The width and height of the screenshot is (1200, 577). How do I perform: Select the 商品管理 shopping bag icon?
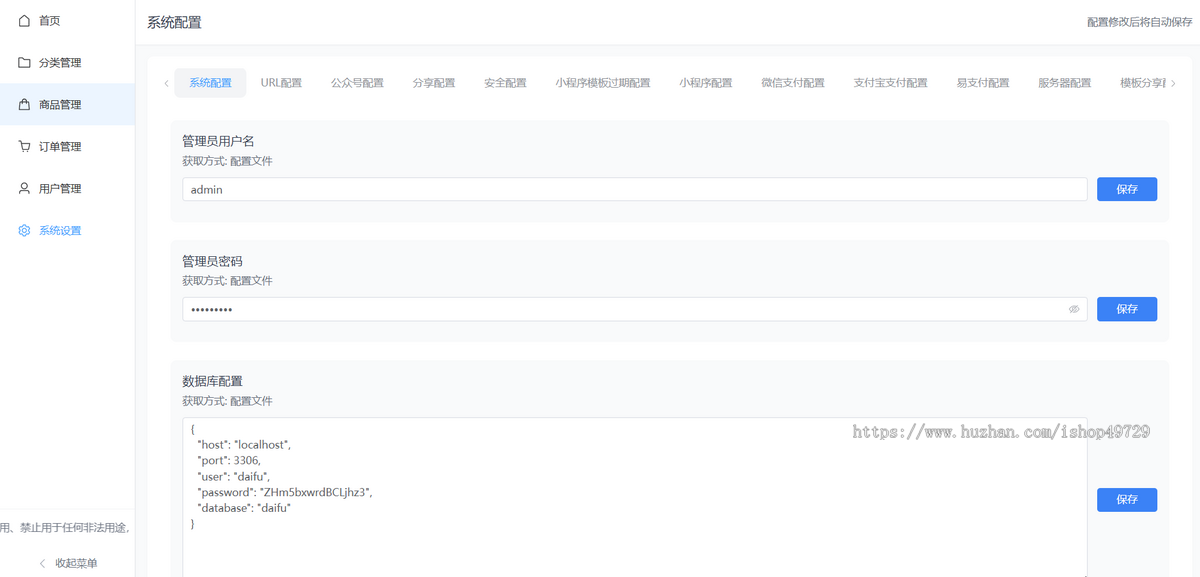pyautogui.click(x=24, y=105)
